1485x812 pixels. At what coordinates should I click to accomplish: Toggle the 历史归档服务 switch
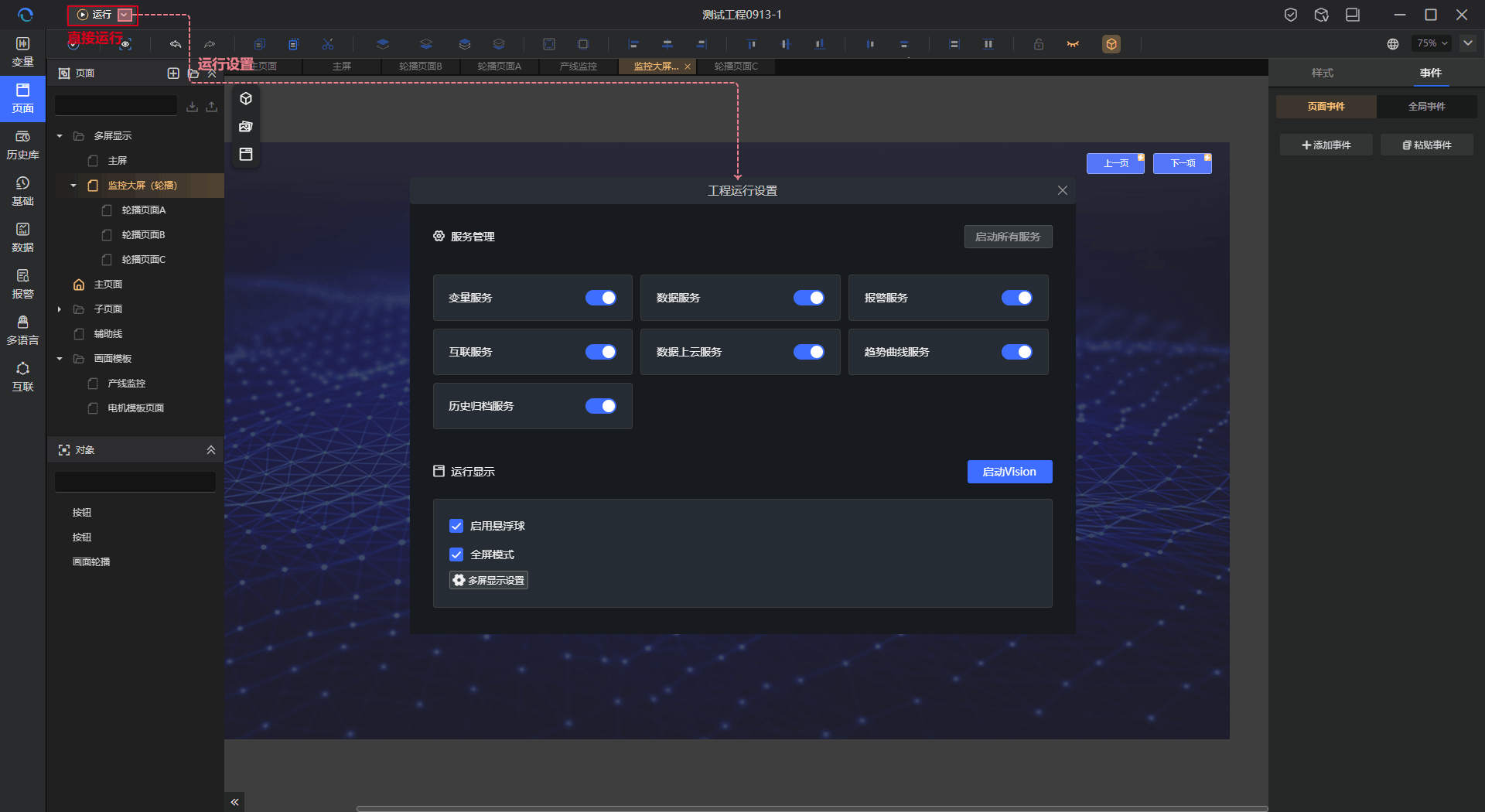(601, 406)
